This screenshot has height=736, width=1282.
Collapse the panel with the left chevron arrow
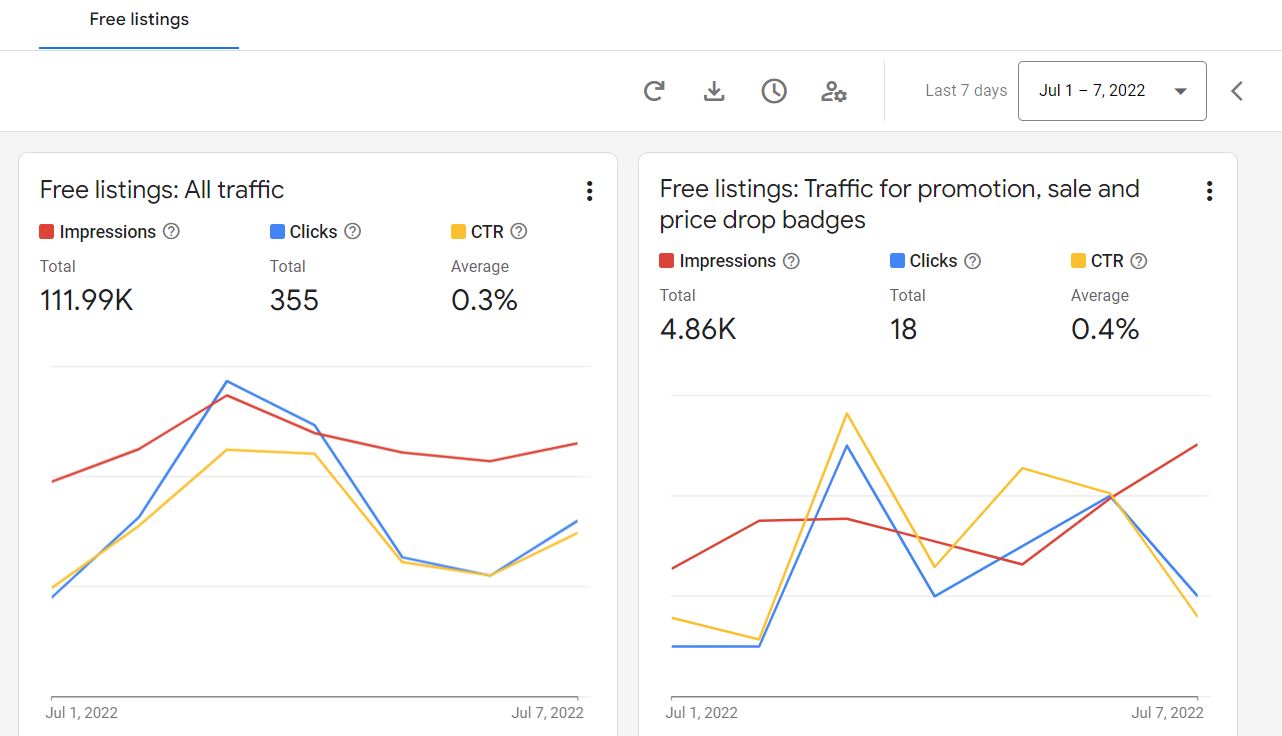[1237, 91]
